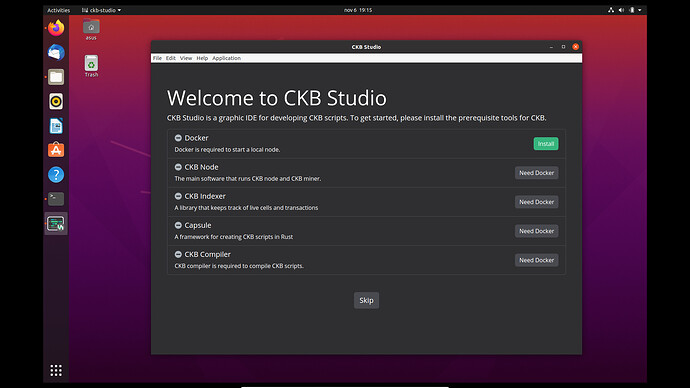The width and height of the screenshot is (690, 388).
Task: Open Rhythmbox music player in dock
Action: pos(56,102)
